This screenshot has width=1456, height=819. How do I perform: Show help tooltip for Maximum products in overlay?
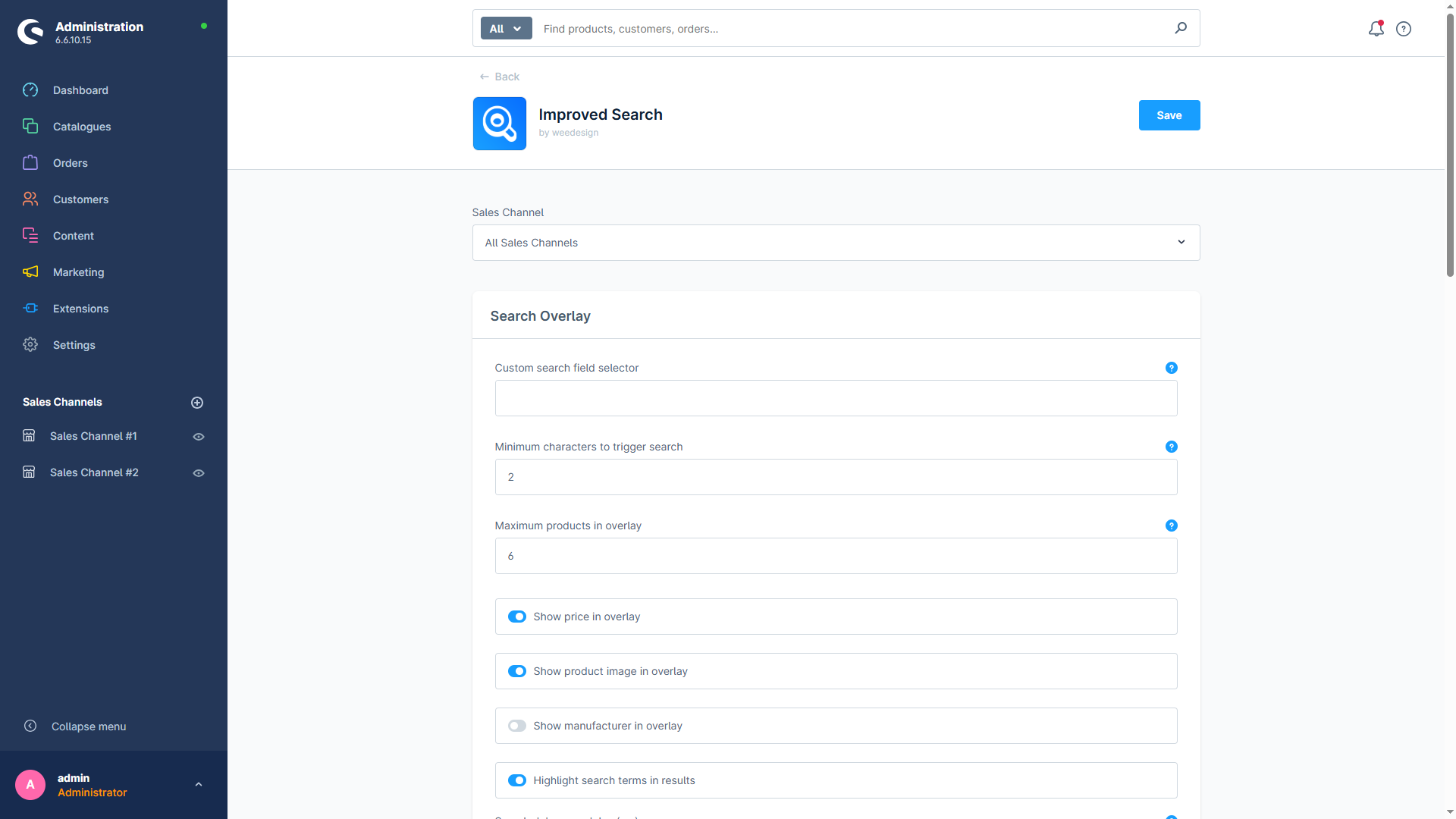[1171, 526]
